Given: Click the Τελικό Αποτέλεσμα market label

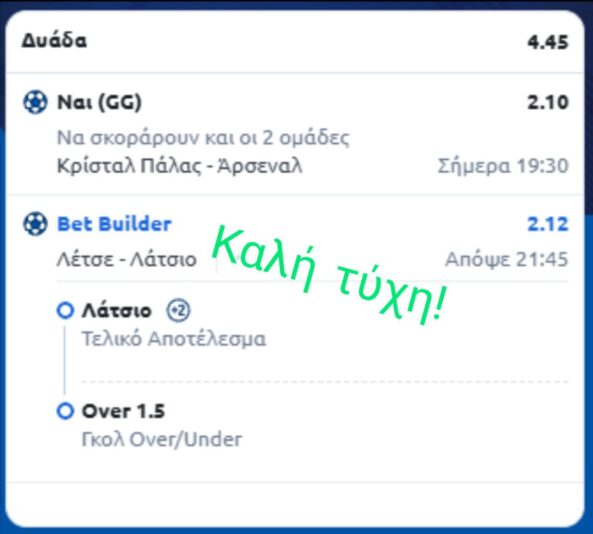Looking at the screenshot, I should (174, 338).
